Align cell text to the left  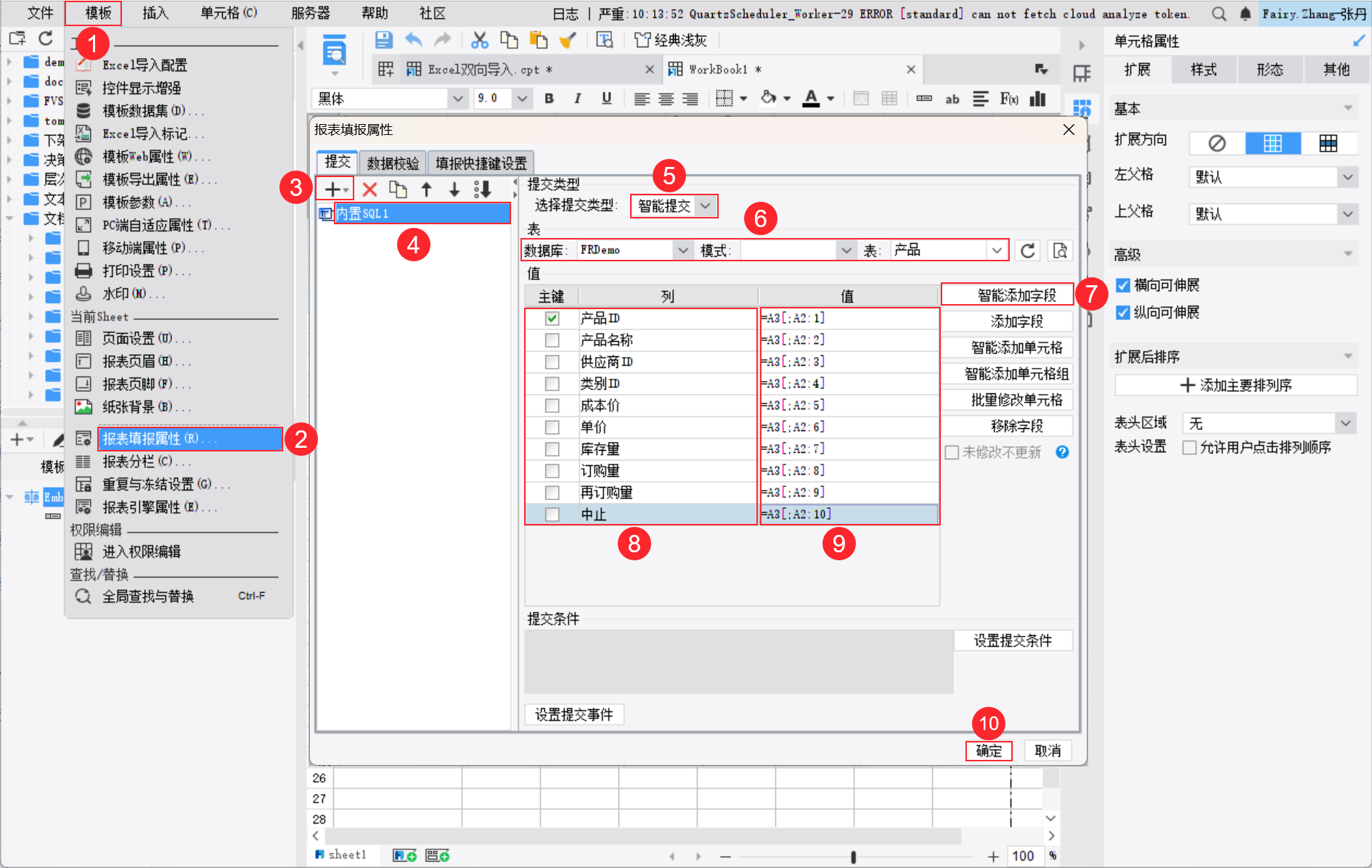click(642, 99)
